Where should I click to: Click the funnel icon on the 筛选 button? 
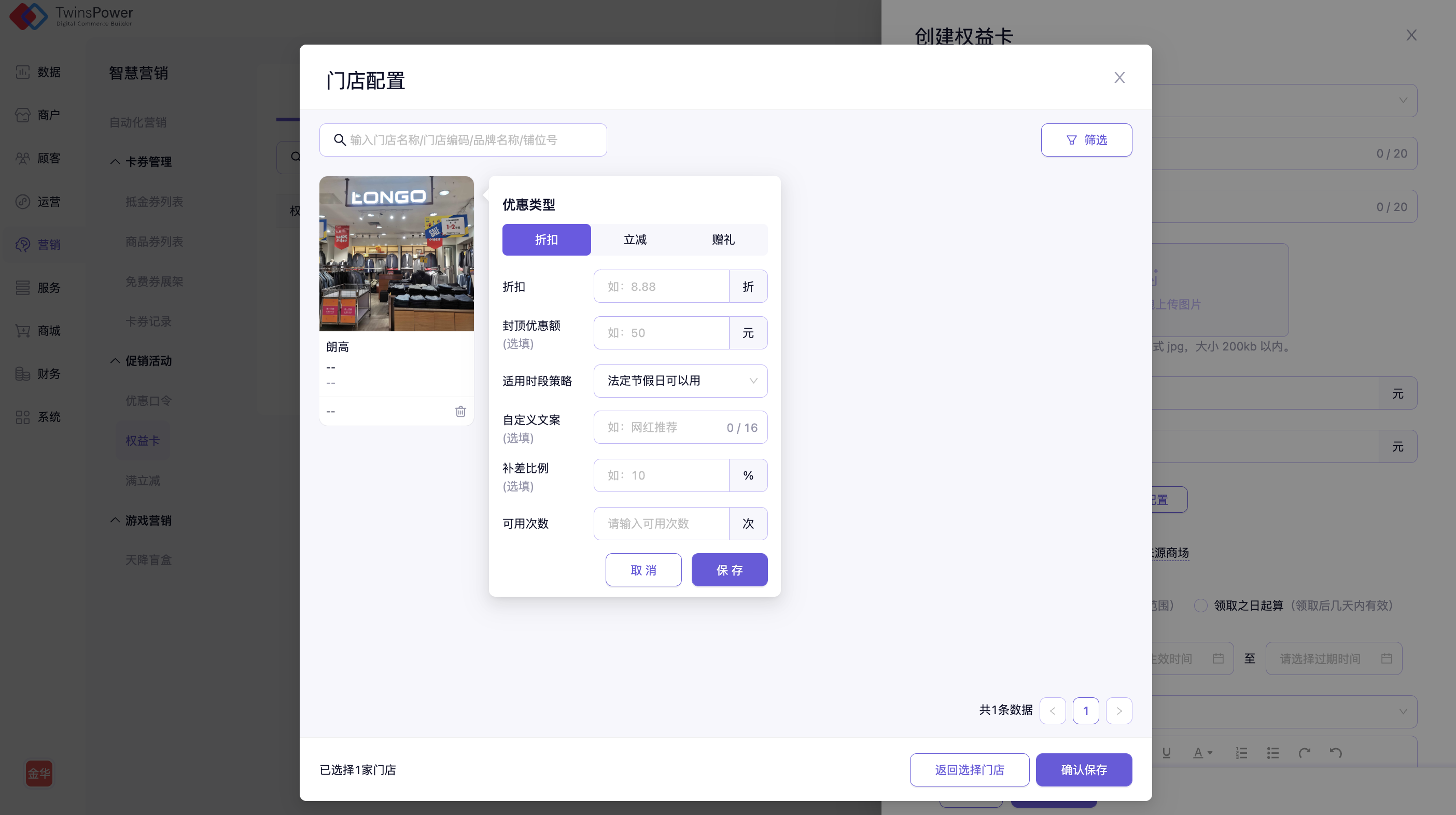click(x=1071, y=139)
